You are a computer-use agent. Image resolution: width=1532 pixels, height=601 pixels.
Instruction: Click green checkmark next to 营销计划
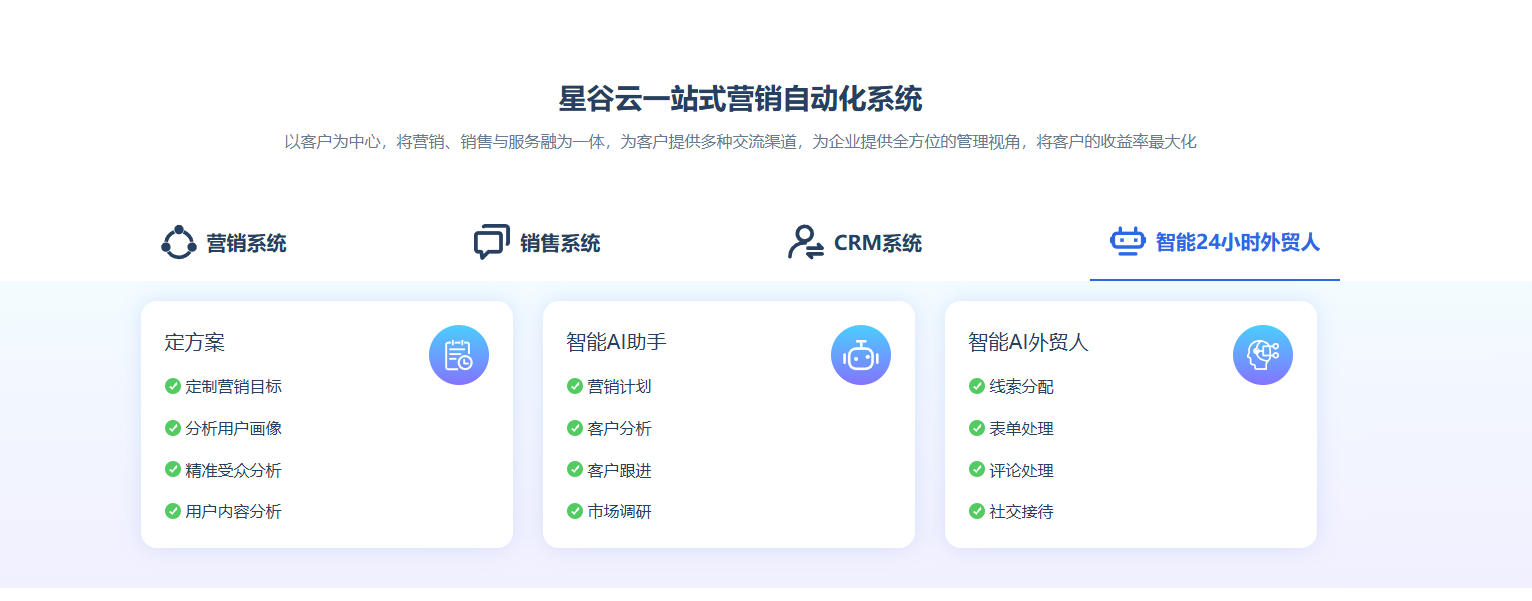pyautogui.click(x=575, y=386)
